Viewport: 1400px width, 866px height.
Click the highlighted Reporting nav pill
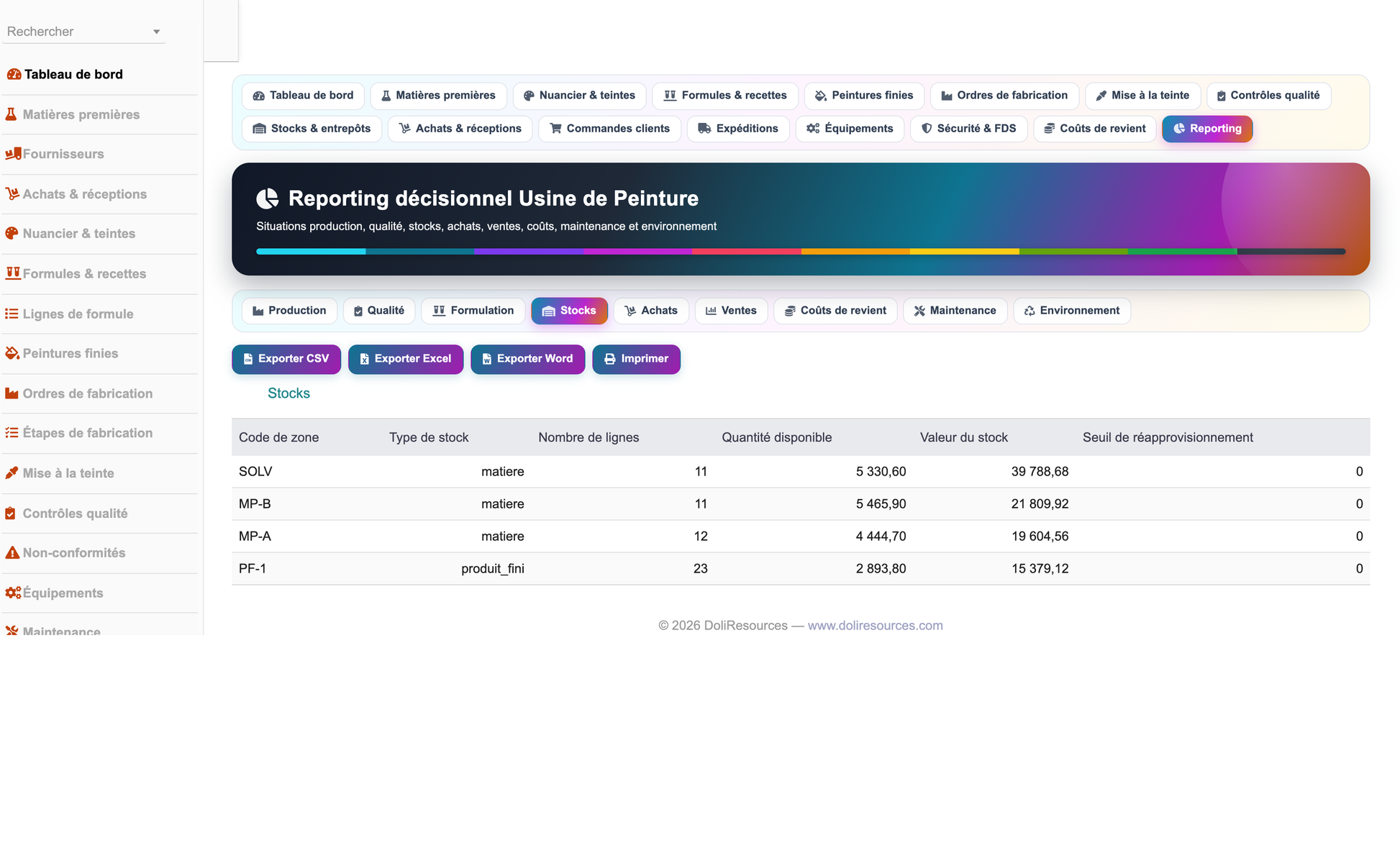click(x=1207, y=129)
